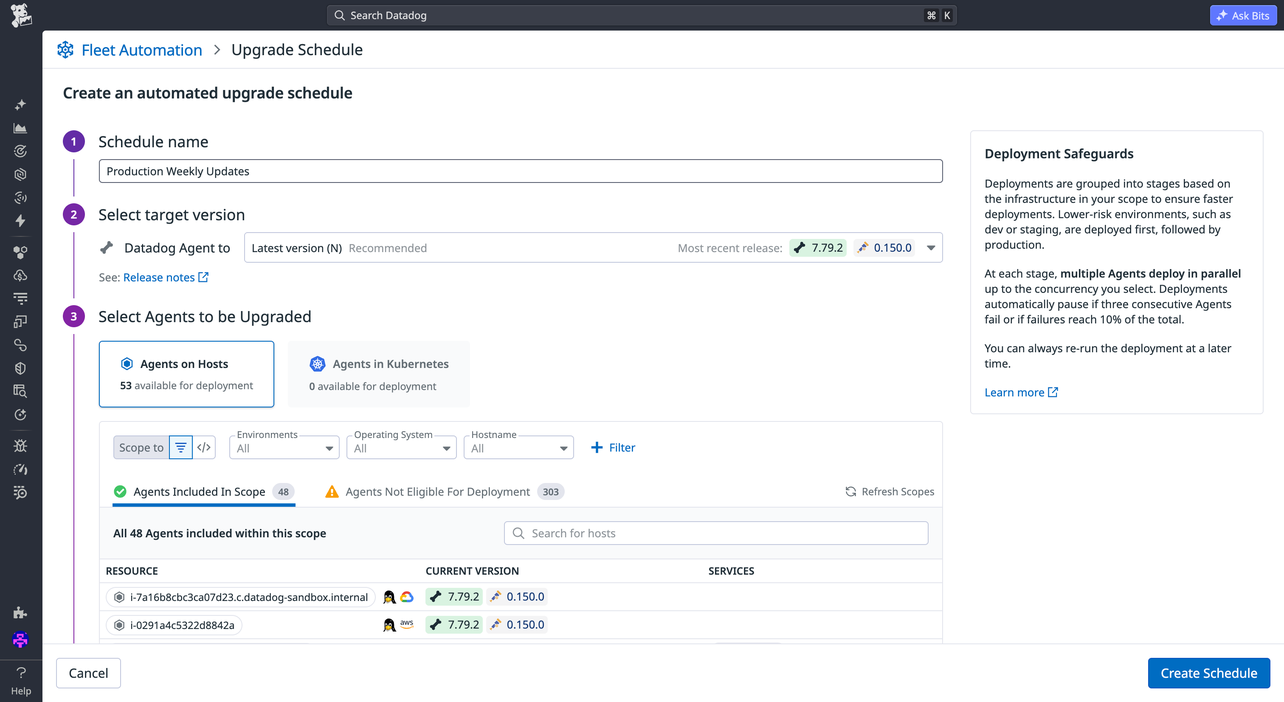
Task: Click the lightning bolt sidebar icon
Action: [20, 221]
